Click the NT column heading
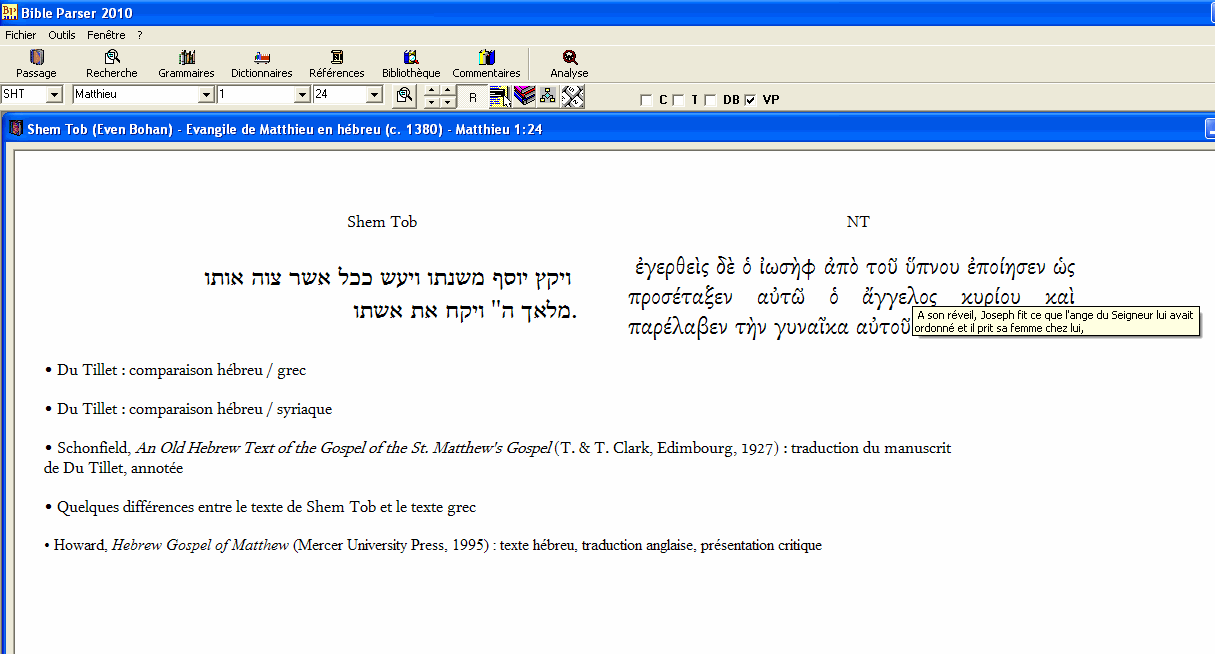 pos(858,222)
